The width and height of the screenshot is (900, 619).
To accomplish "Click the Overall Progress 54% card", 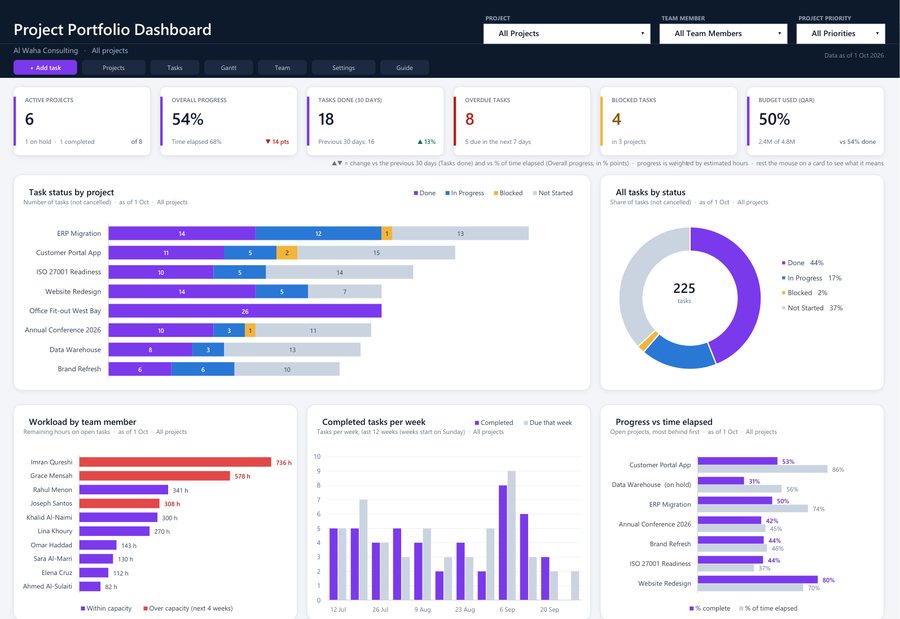I will (x=228, y=121).
